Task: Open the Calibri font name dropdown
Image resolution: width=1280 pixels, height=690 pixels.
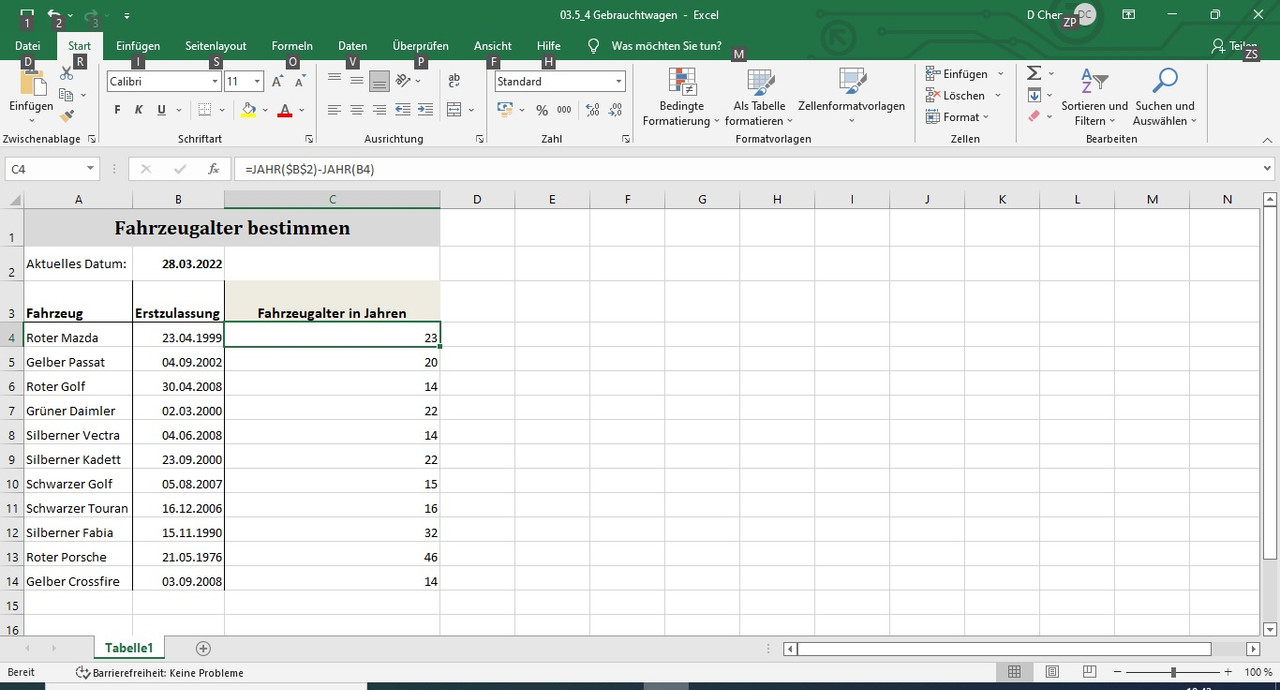Action: 214,82
